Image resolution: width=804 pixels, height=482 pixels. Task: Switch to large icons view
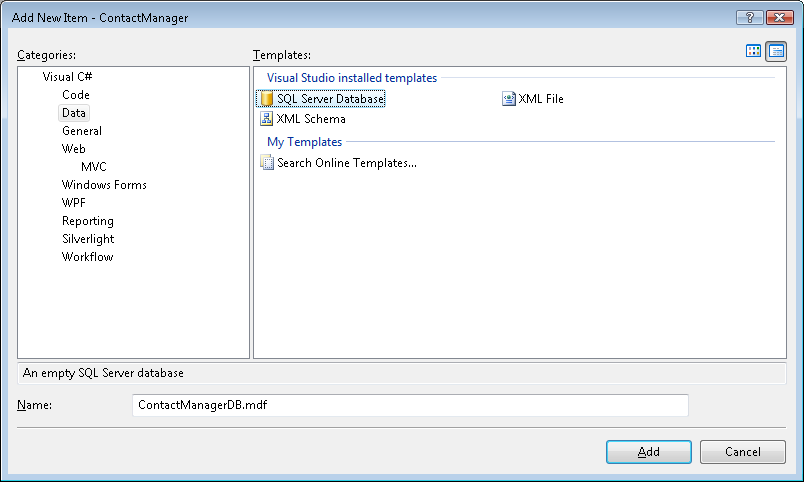754,51
